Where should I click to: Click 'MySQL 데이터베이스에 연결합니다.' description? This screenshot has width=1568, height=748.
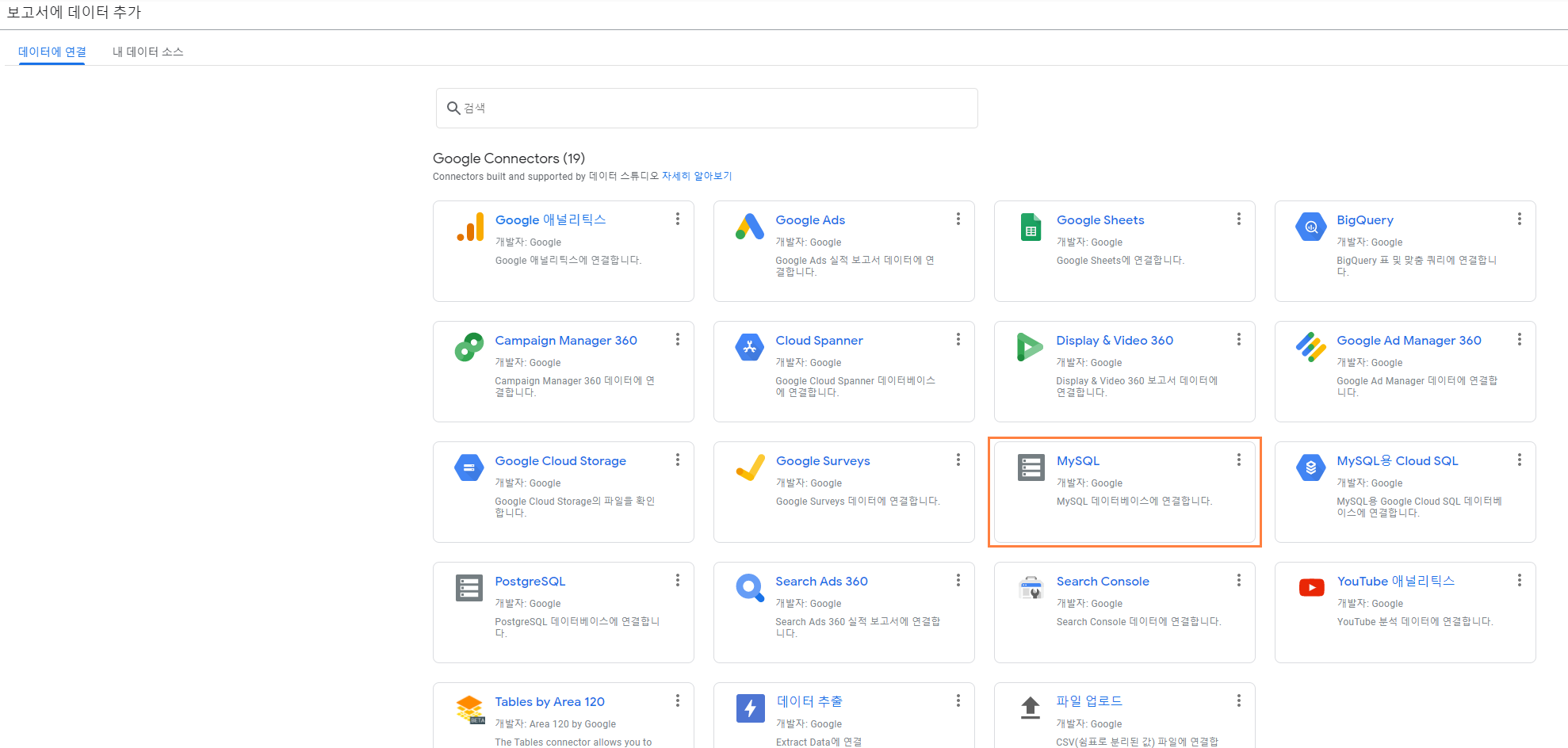(1134, 501)
